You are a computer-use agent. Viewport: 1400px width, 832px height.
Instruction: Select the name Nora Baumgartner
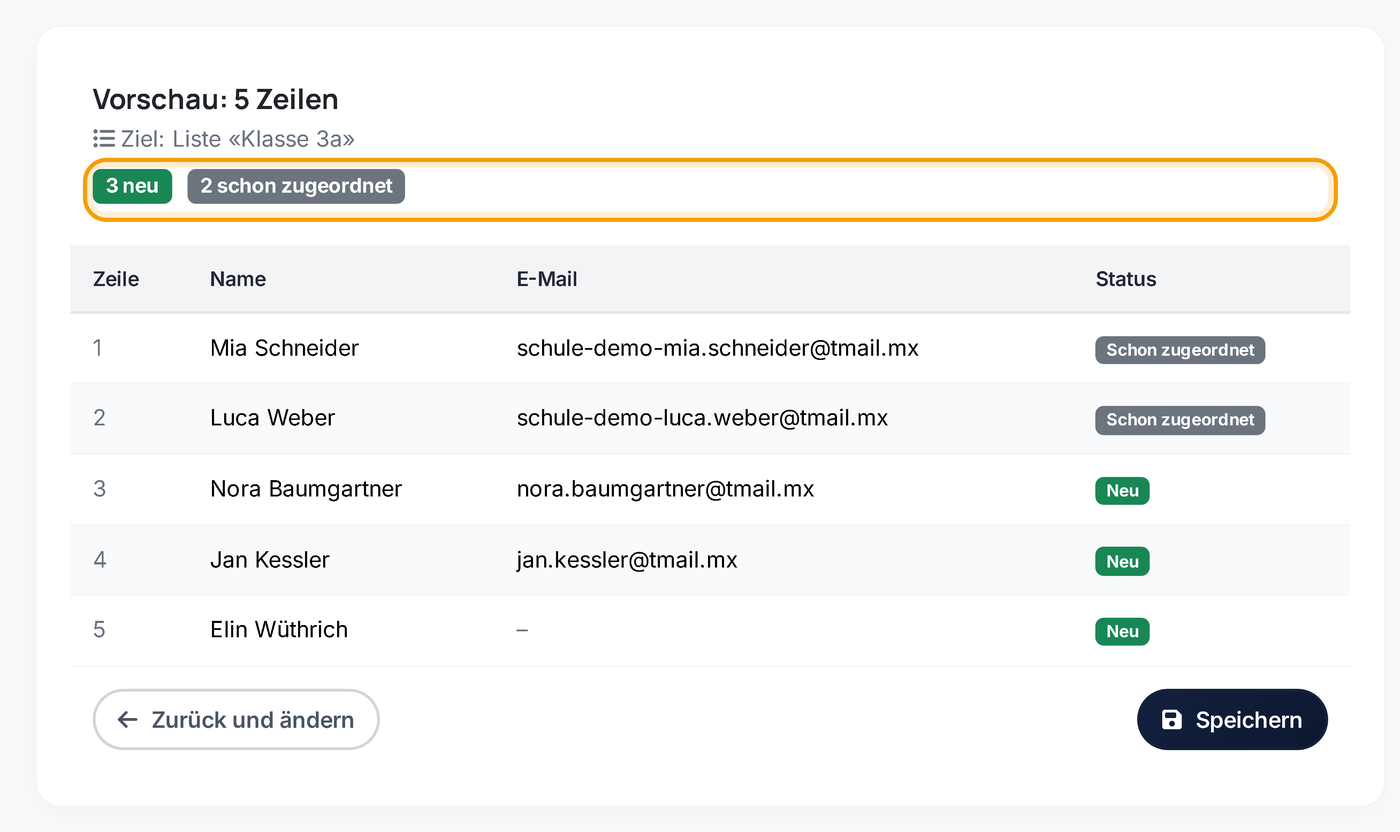point(306,489)
